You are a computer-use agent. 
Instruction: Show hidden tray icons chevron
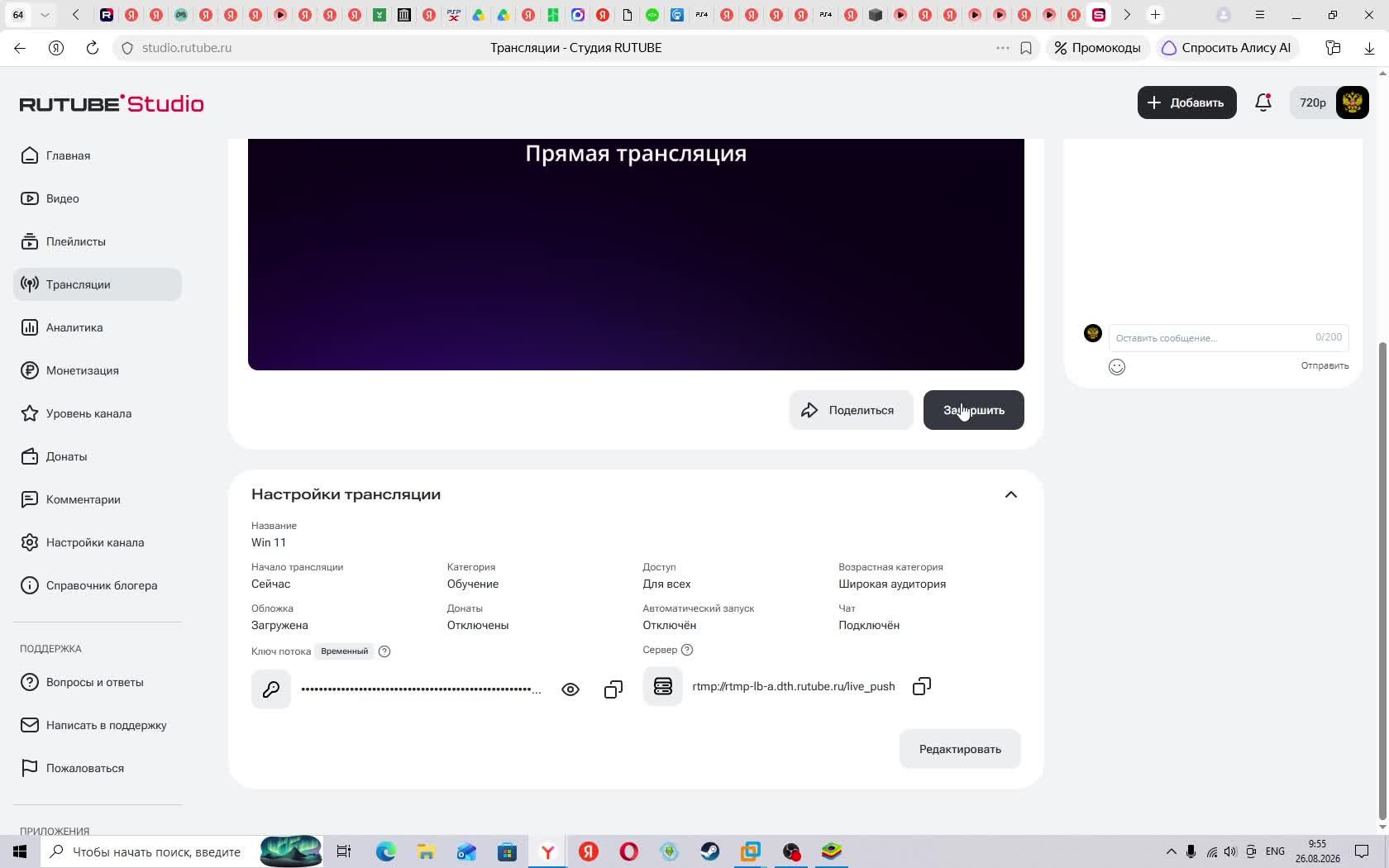pos(1171,851)
